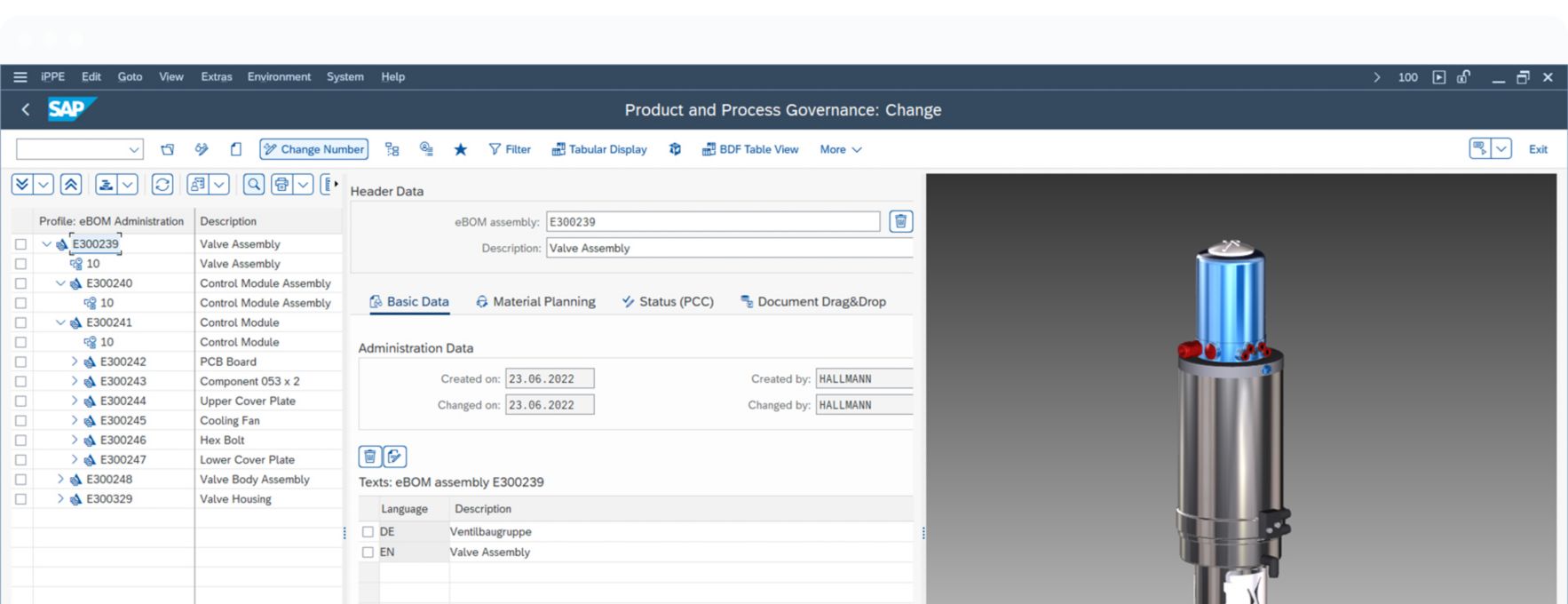The width and height of the screenshot is (1568, 604).
Task: Open the More dropdown in the toolbar
Action: click(840, 149)
